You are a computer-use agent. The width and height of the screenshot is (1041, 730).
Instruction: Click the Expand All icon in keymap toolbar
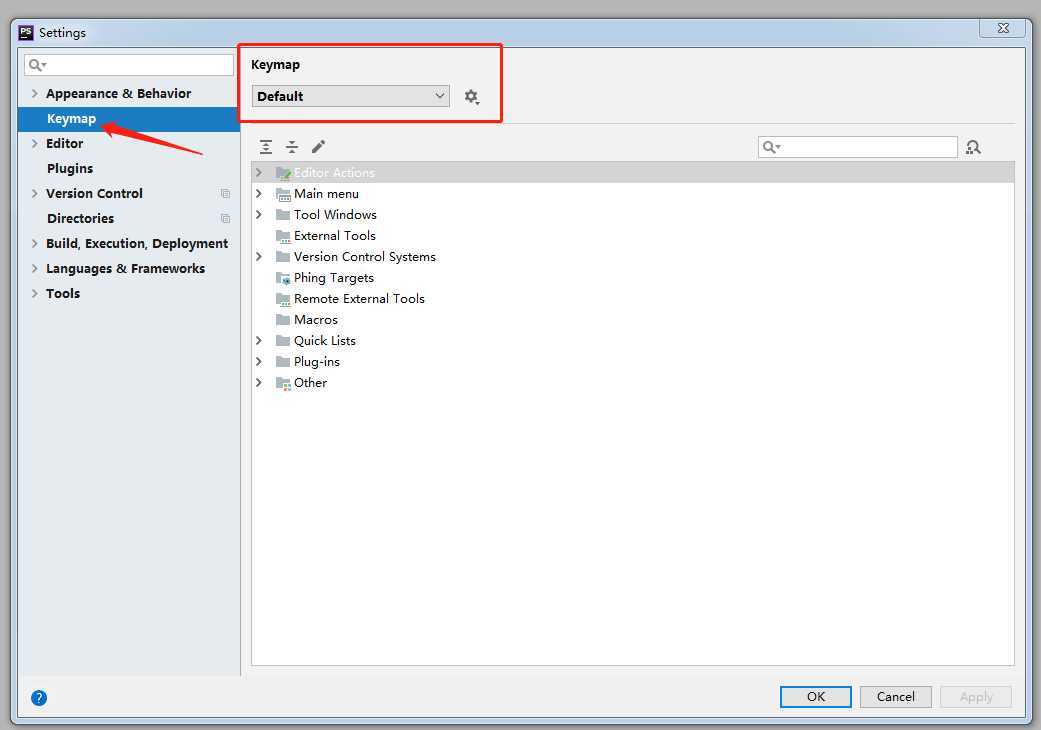tap(266, 147)
